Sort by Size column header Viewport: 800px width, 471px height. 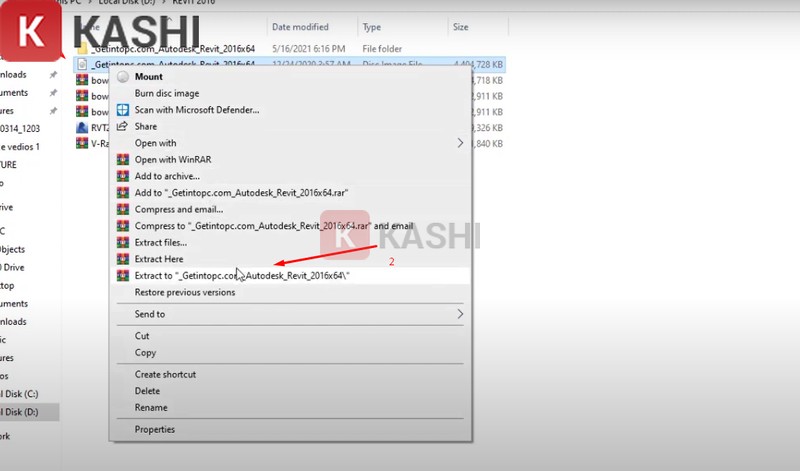click(460, 27)
